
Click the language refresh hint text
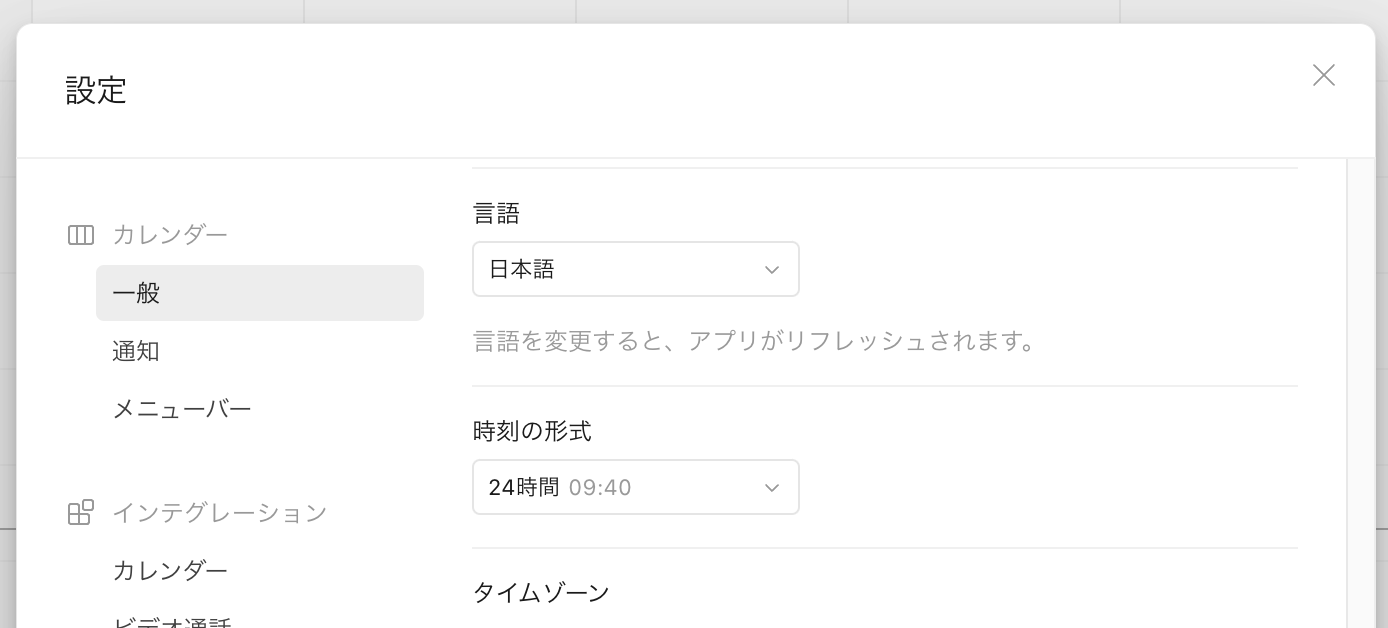754,342
